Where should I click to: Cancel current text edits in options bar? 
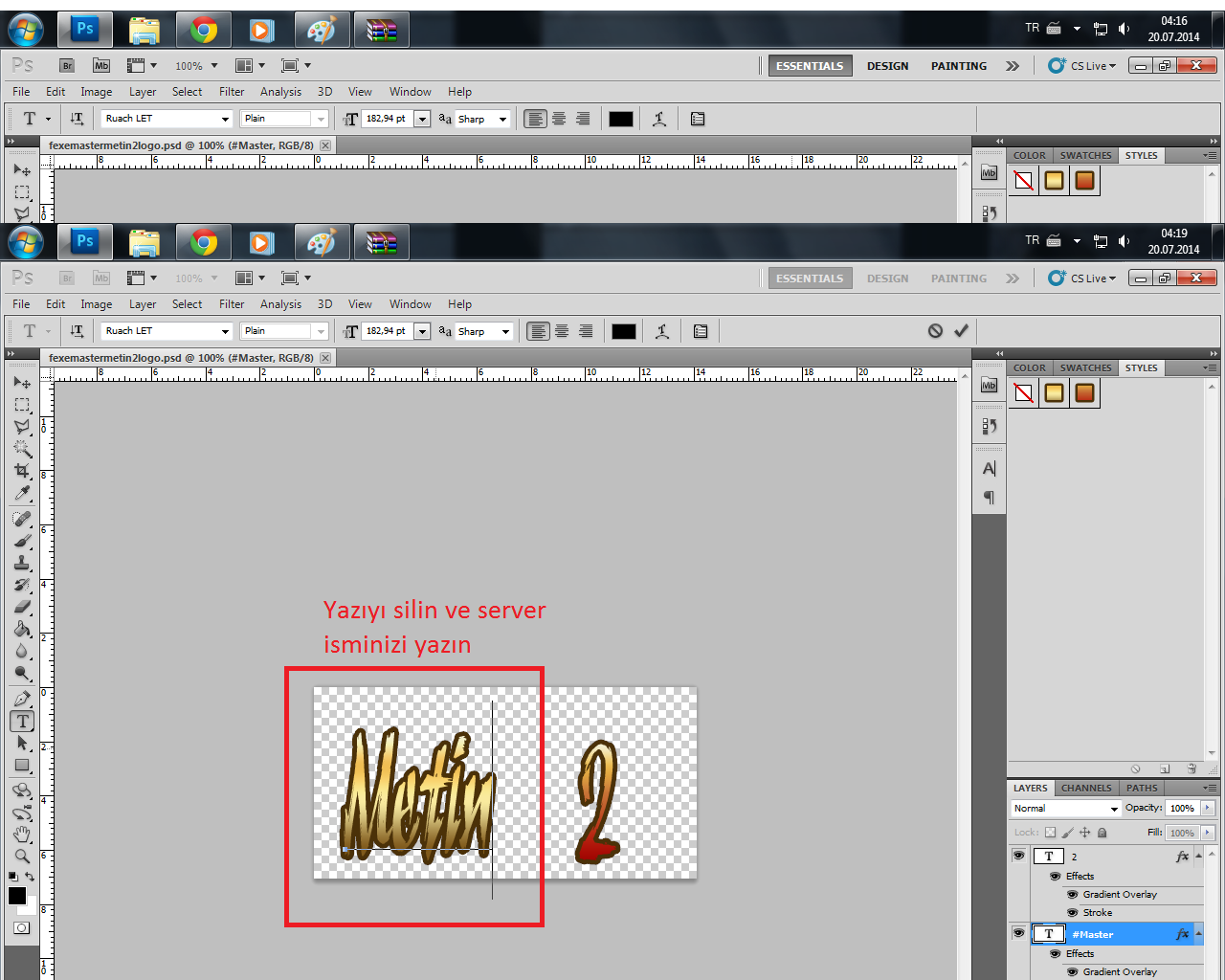(x=935, y=331)
